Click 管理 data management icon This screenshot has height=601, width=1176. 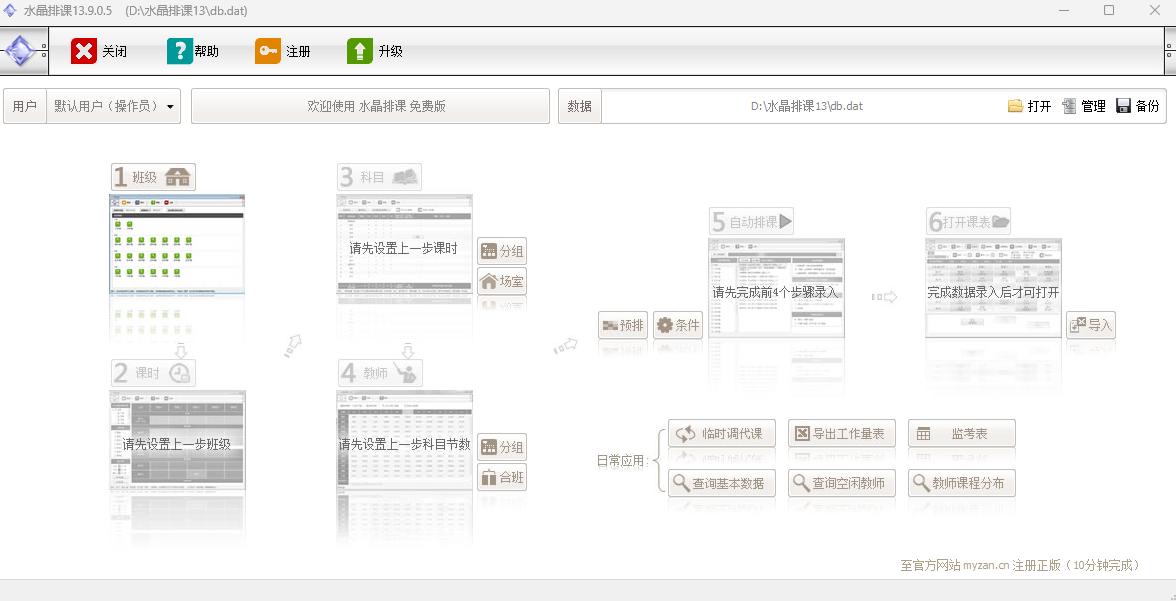click(1070, 106)
